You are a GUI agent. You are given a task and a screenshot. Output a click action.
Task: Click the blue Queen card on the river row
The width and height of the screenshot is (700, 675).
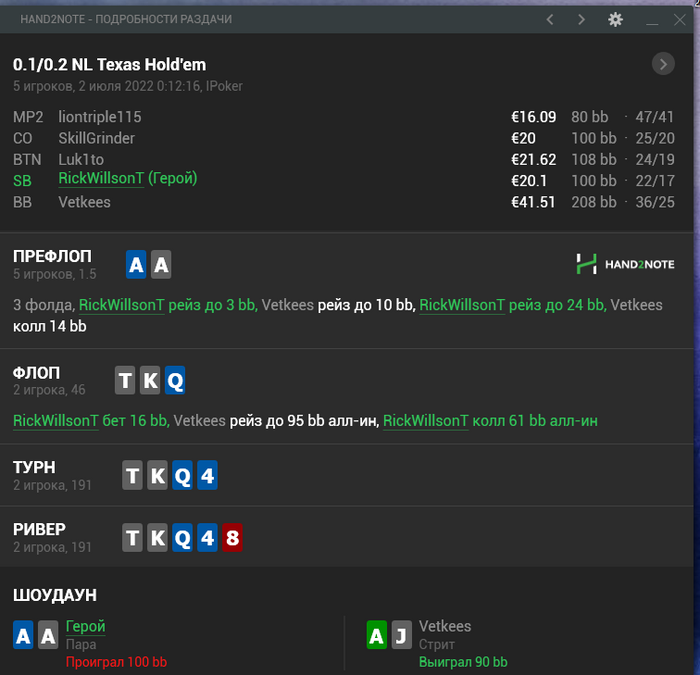pyautogui.click(x=182, y=538)
